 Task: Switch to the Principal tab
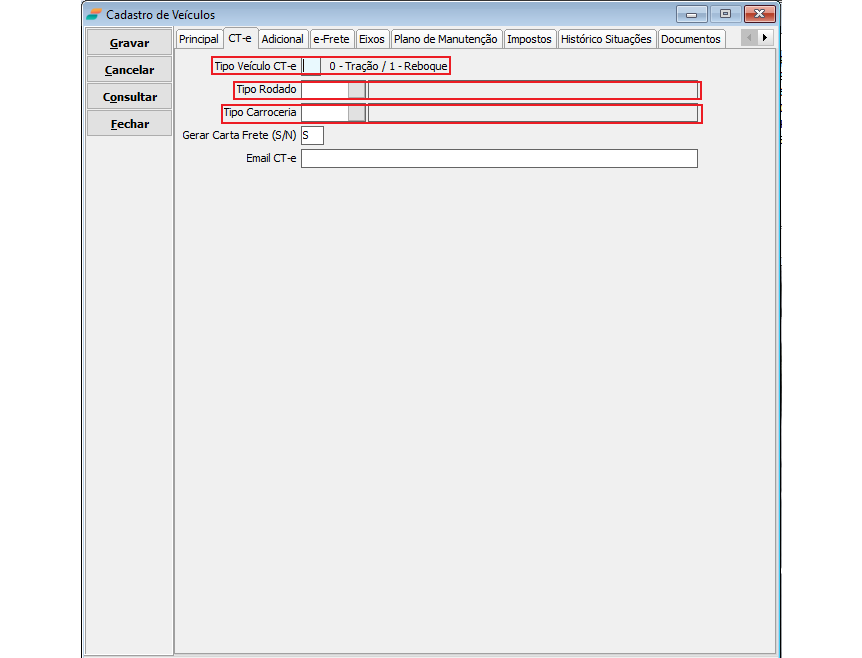(x=198, y=39)
